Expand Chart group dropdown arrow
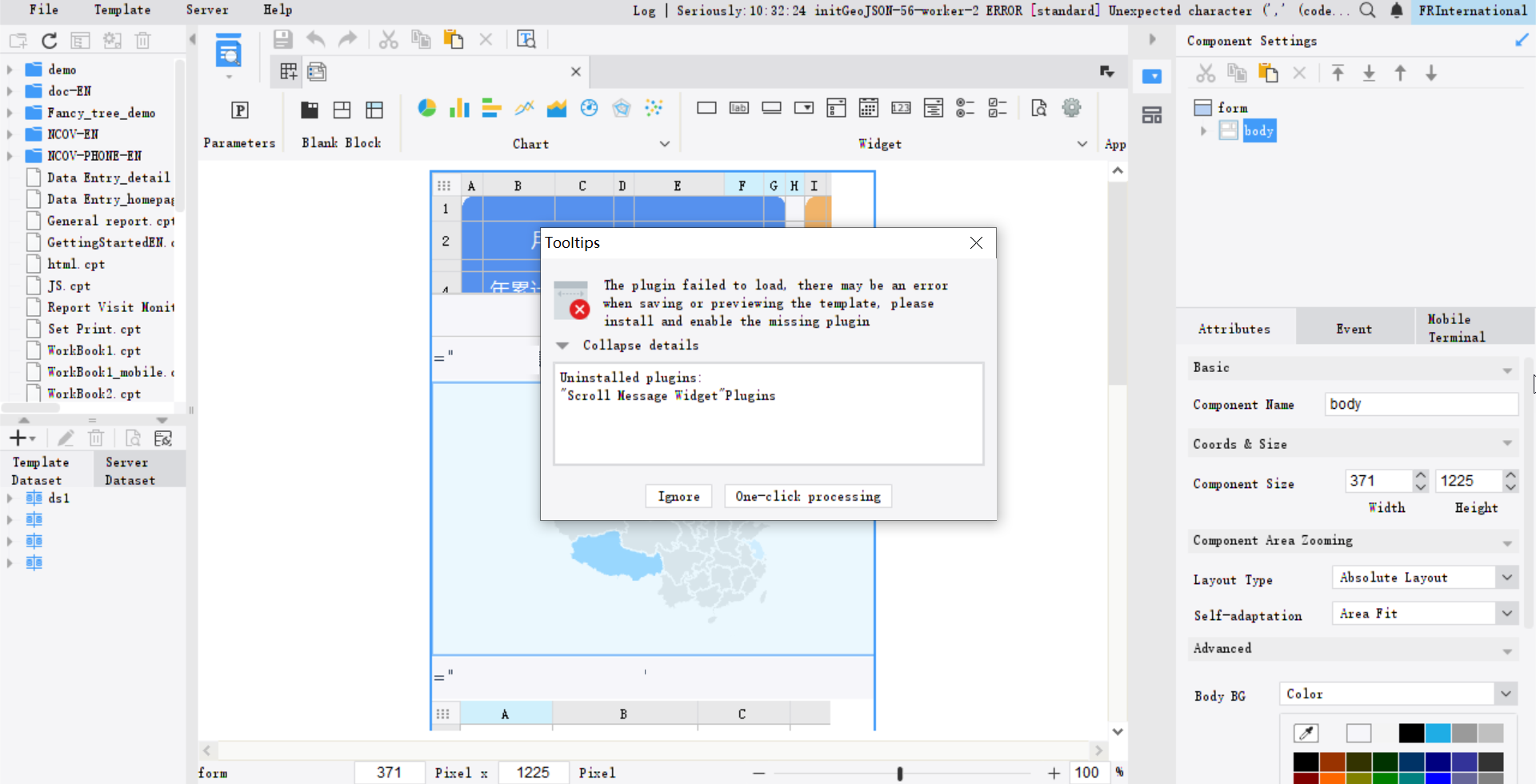Viewport: 1536px width, 784px height. coord(665,144)
